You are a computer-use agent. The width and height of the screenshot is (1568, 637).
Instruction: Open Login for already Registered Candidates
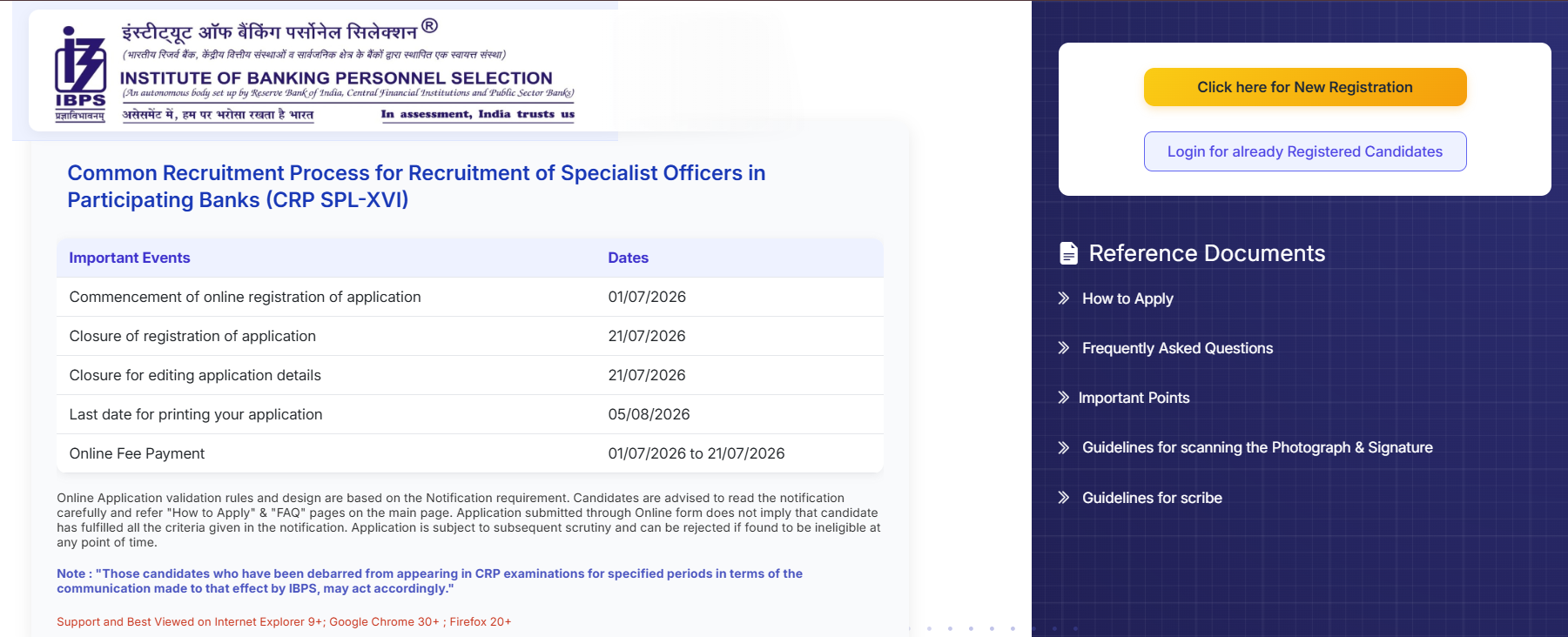[x=1304, y=151]
